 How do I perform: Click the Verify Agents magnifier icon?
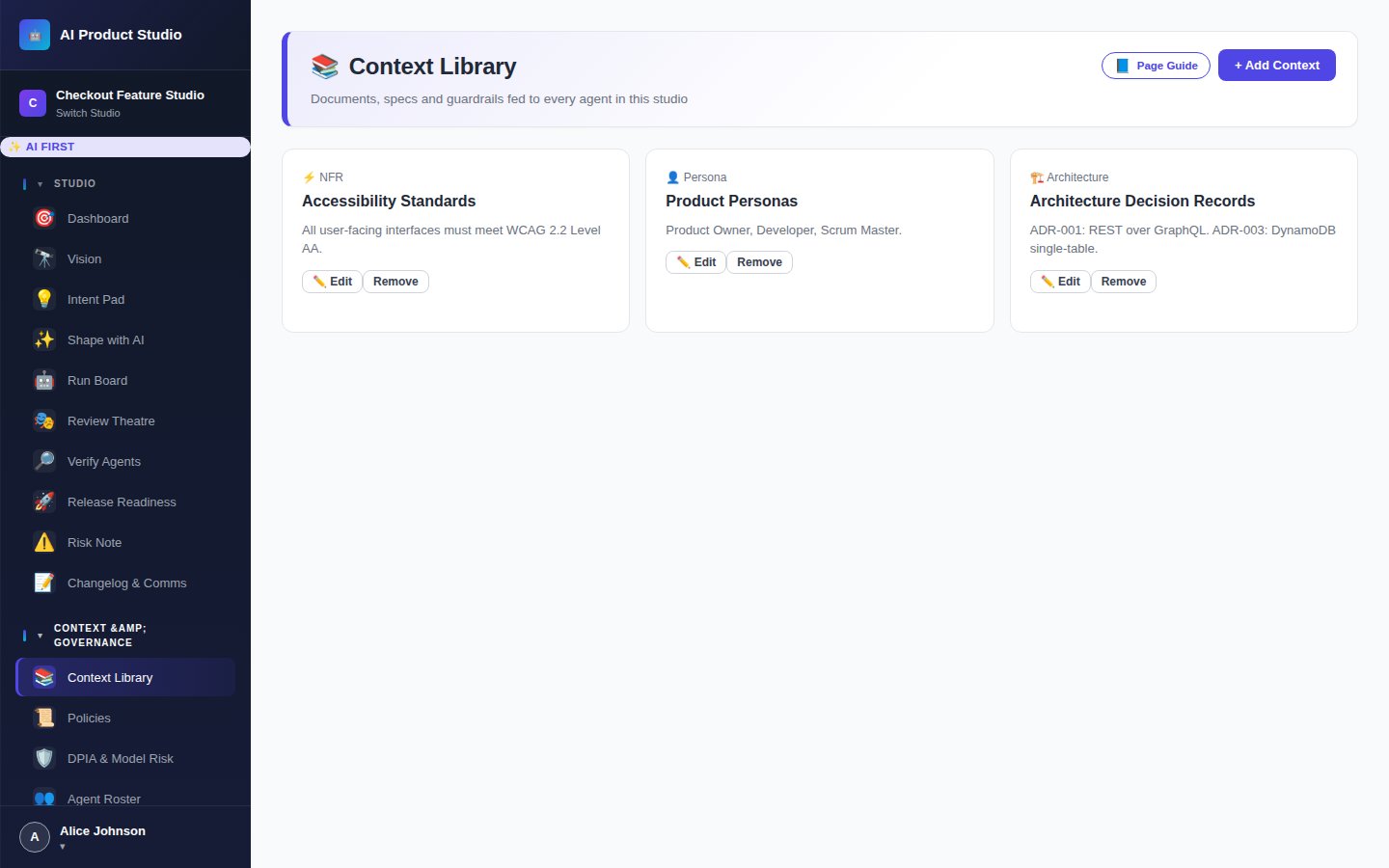(x=44, y=461)
